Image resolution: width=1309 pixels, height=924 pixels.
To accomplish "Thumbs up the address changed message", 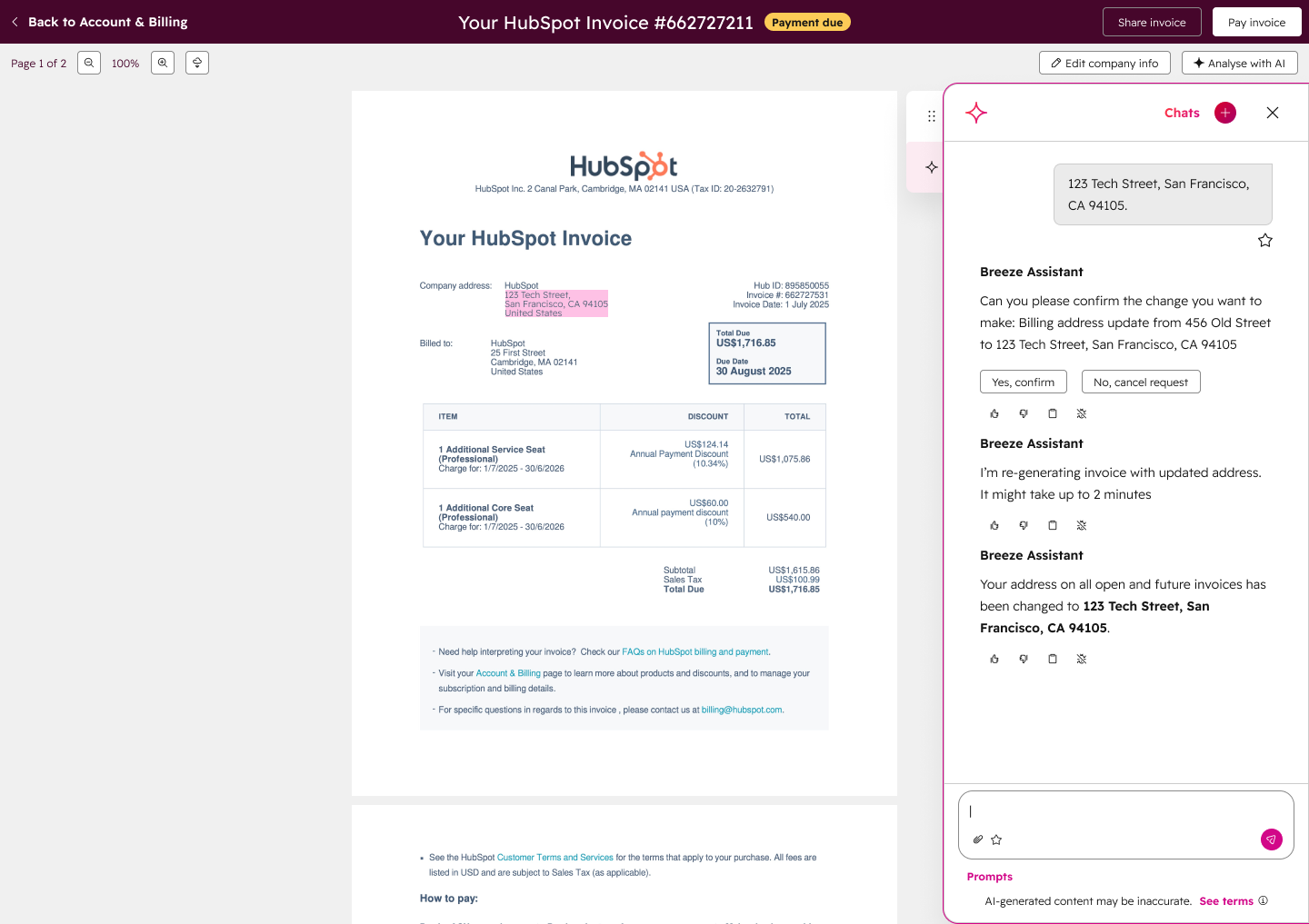I will [x=994, y=659].
